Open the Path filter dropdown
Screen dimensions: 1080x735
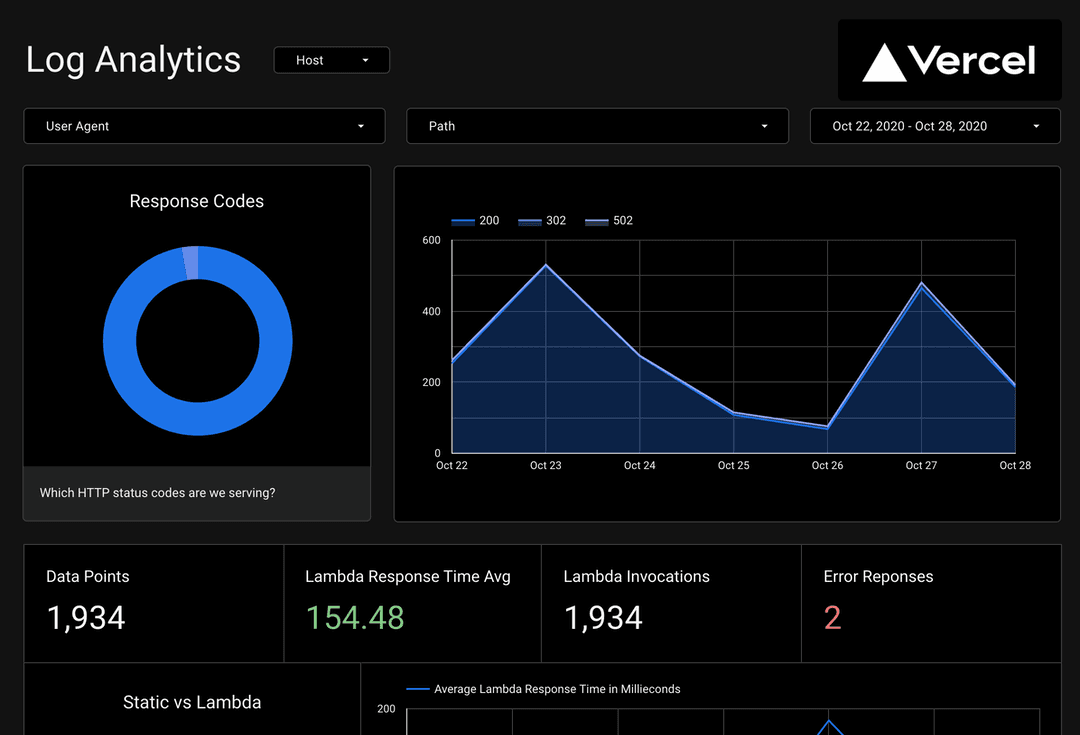pyautogui.click(x=597, y=126)
